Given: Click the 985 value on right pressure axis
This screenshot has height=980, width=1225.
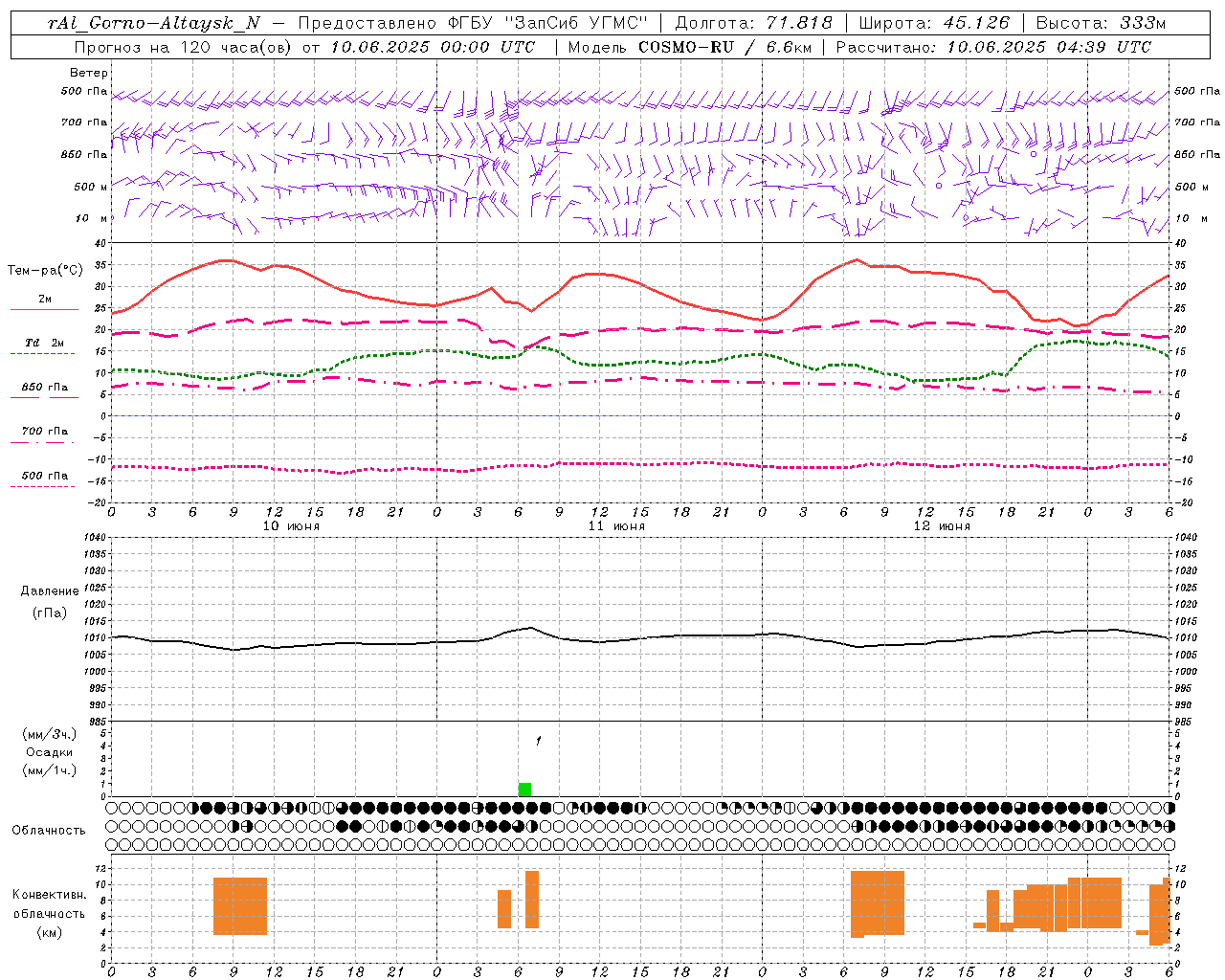Looking at the screenshot, I should pos(1185,722).
